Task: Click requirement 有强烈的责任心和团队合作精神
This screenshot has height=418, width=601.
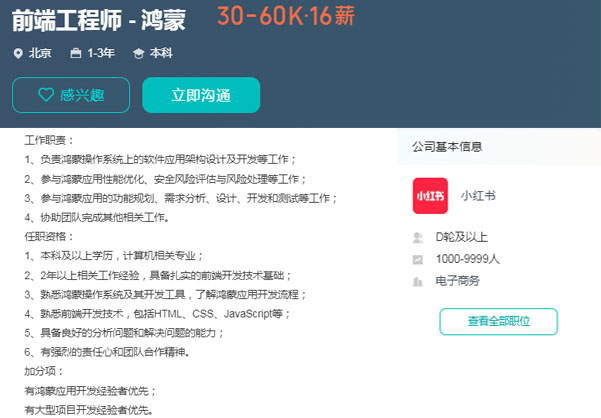Action: point(107,352)
